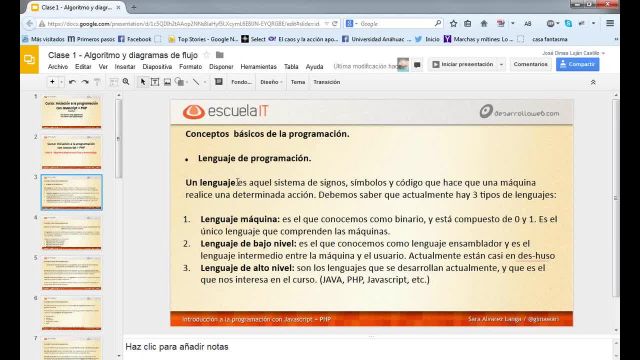Click the paint format icon

[97, 82]
